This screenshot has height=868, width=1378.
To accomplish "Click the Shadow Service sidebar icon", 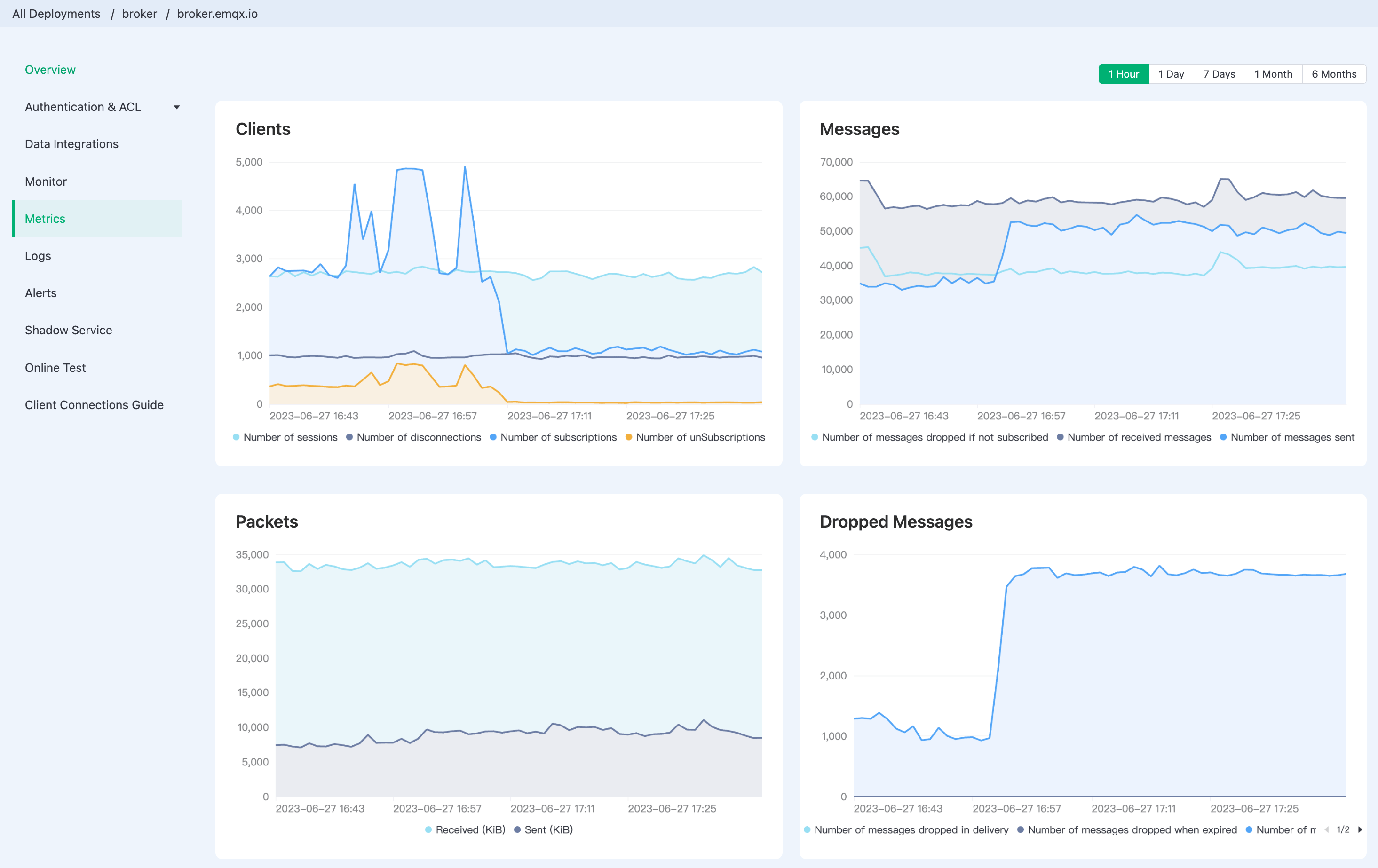I will (x=68, y=330).
